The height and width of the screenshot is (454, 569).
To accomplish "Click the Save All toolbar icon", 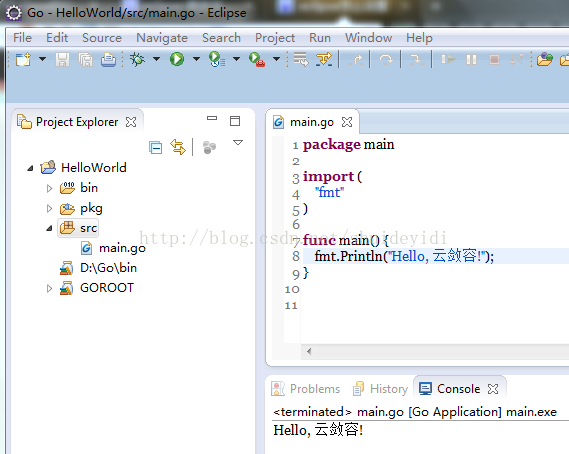I will click(85, 59).
